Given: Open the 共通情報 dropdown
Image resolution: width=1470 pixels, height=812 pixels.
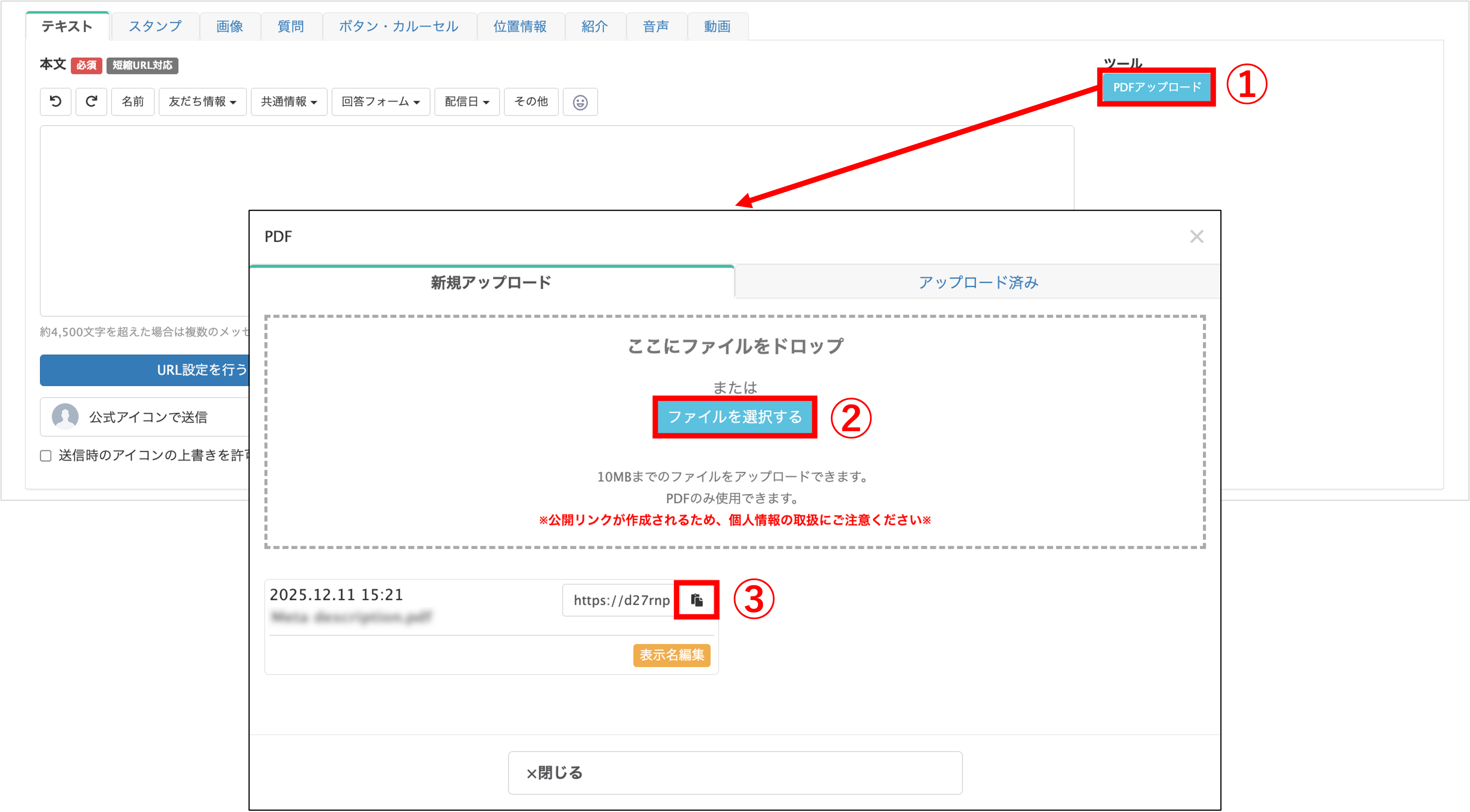Looking at the screenshot, I should tap(288, 102).
